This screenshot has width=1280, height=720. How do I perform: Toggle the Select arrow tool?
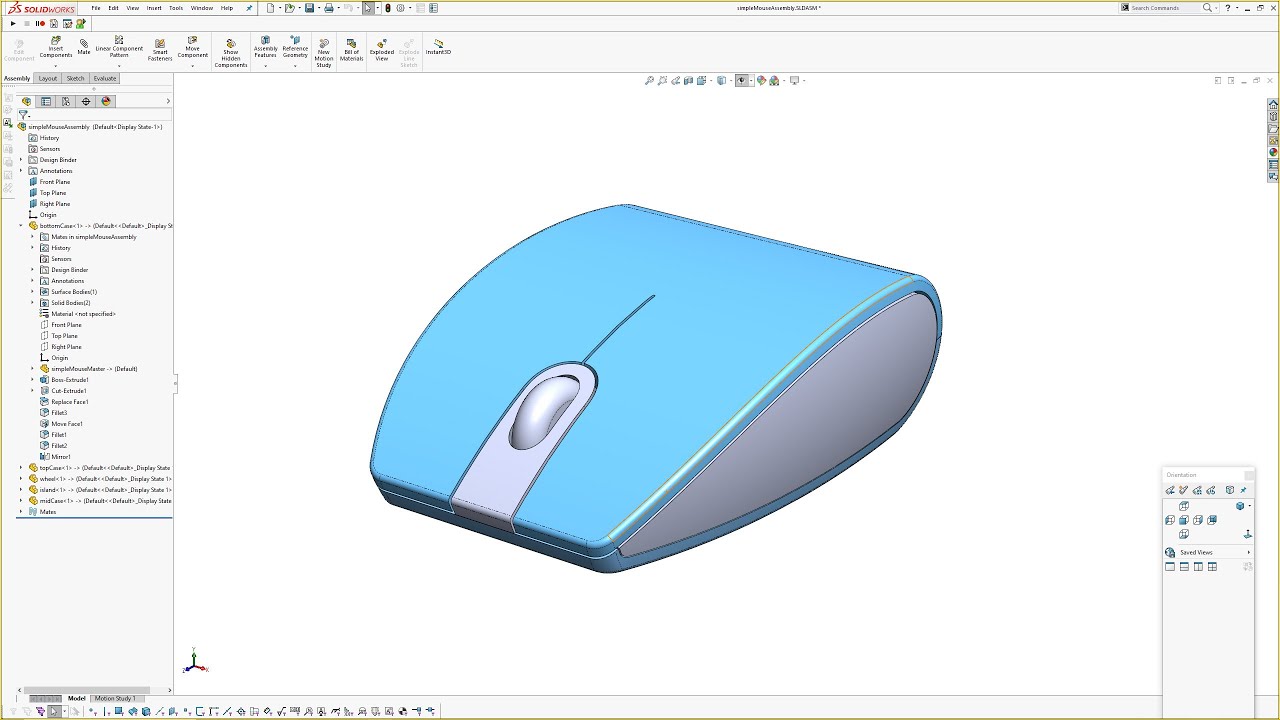coord(368,8)
